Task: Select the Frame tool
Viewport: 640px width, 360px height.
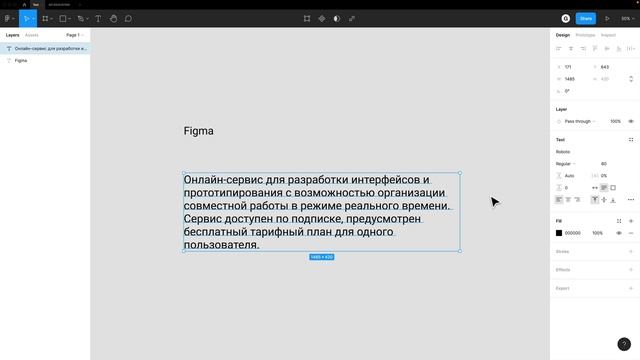Action: [45, 18]
